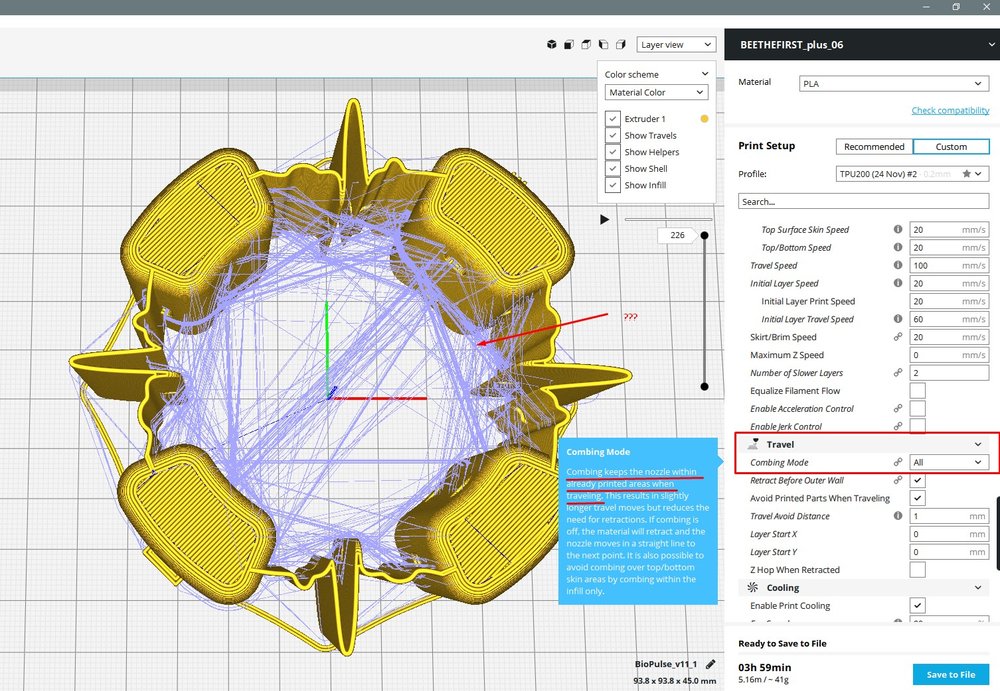
Task: Enable Acceleration Control checkbox
Action: tap(917, 408)
